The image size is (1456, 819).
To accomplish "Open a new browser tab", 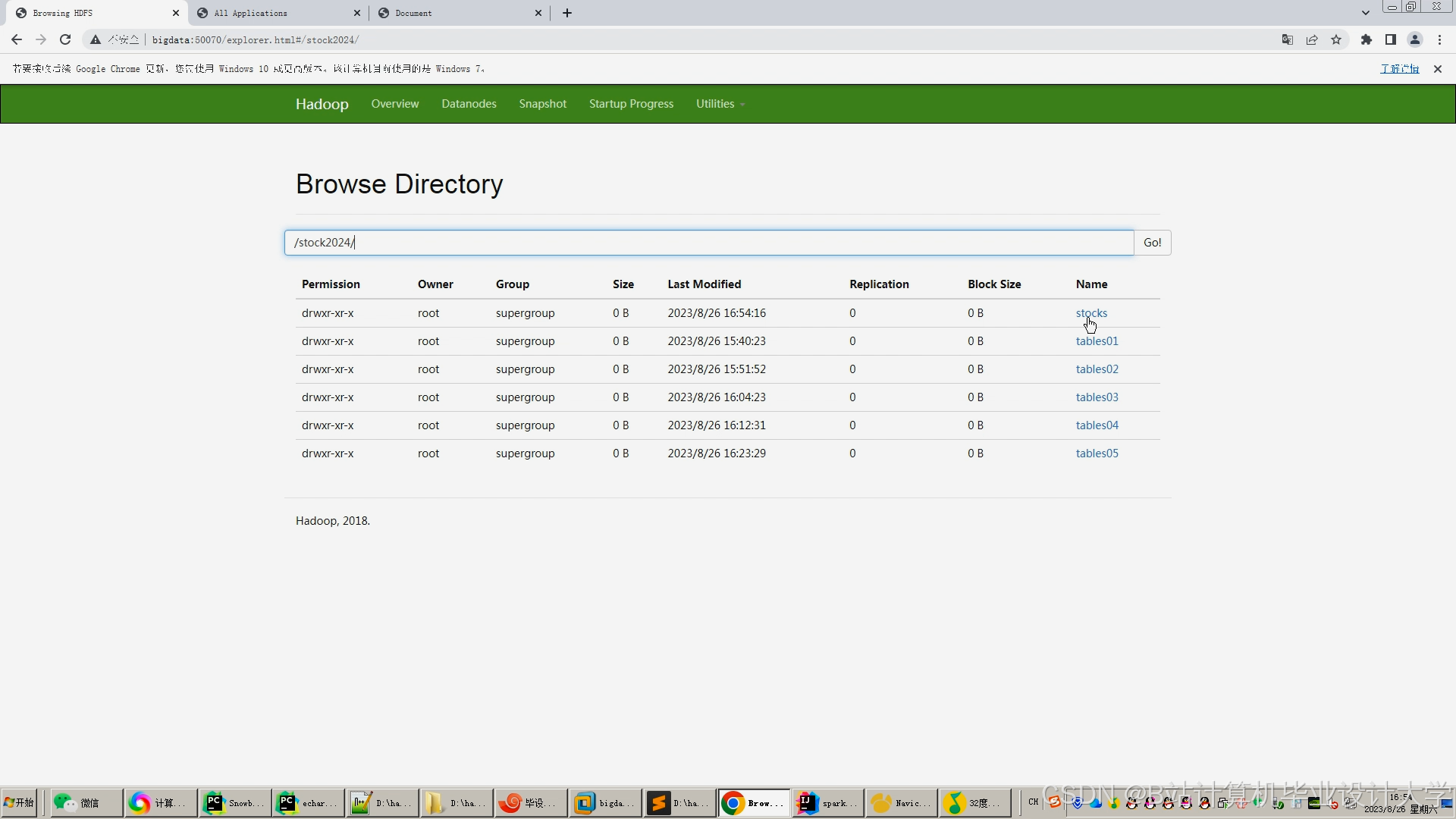I will pos(567,13).
